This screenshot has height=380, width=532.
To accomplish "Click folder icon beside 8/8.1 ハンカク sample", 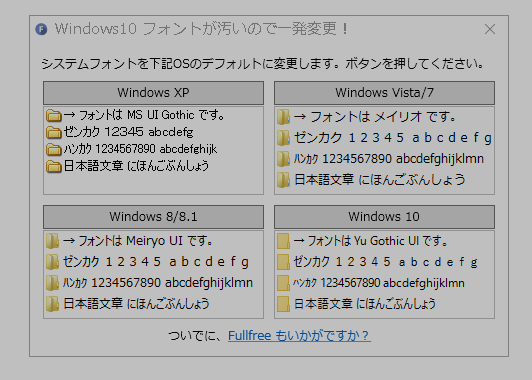I will pos(52,283).
